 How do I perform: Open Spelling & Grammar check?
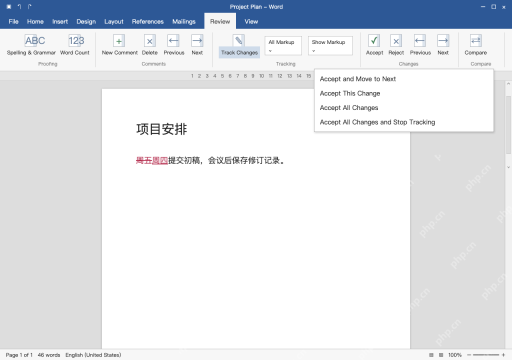[31, 45]
